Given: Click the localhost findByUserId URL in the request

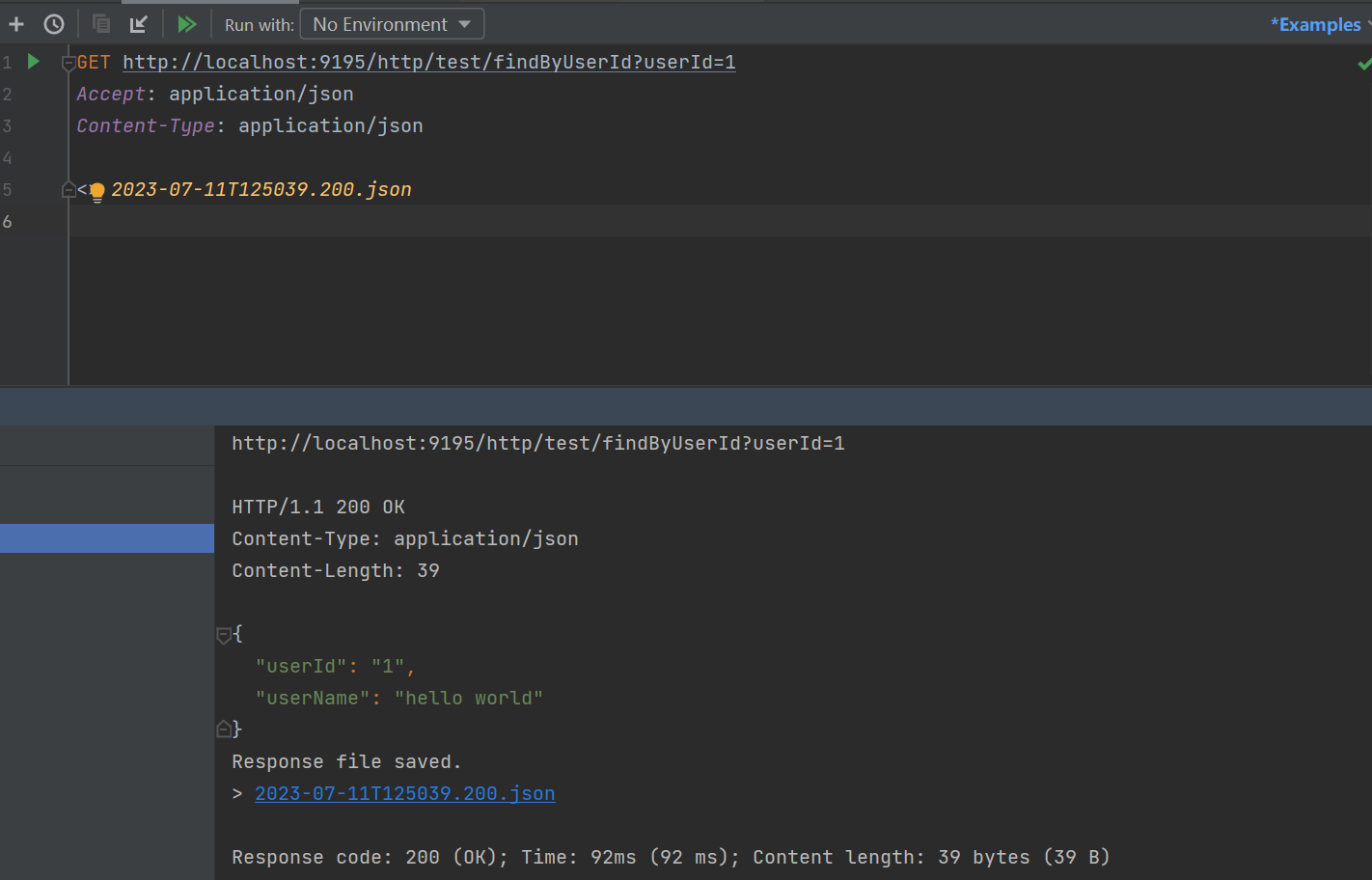Looking at the screenshot, I should [428, 62].
